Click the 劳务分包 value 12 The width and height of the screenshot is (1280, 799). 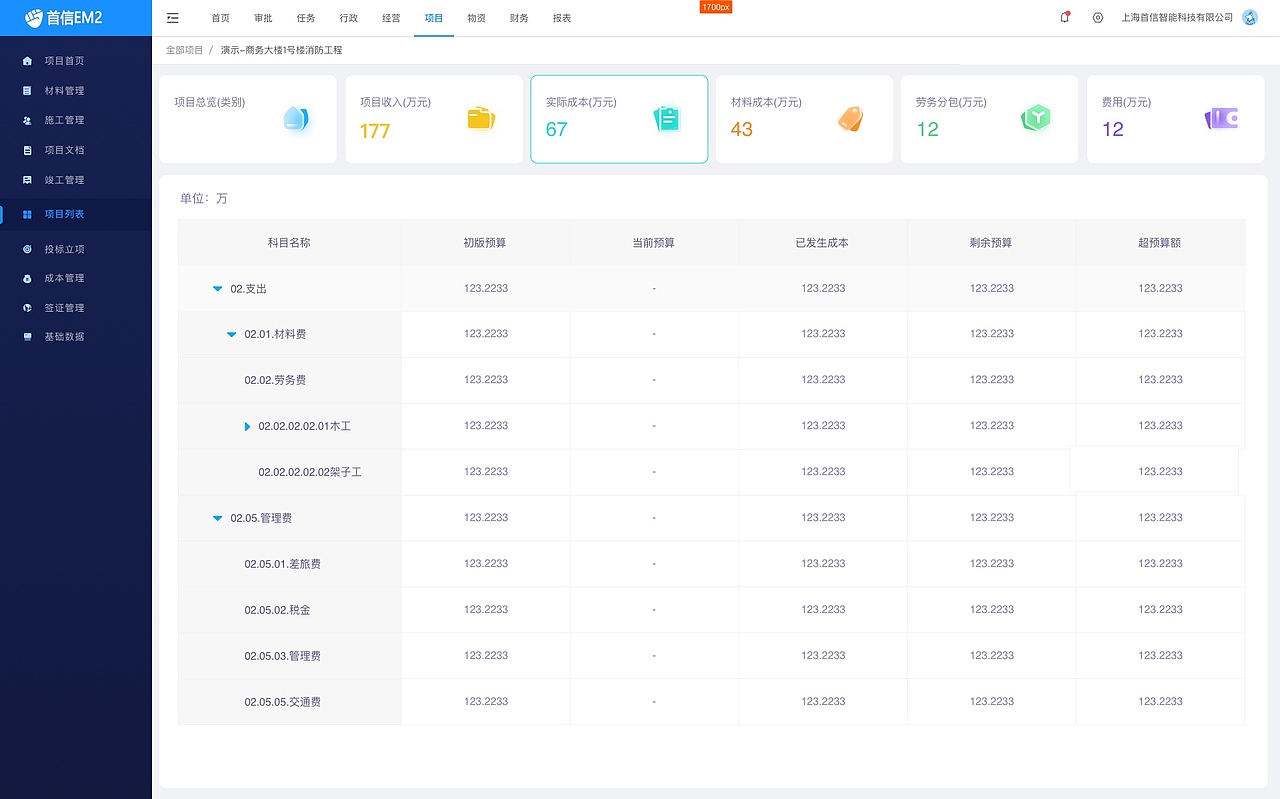click(x=928, y=129)
